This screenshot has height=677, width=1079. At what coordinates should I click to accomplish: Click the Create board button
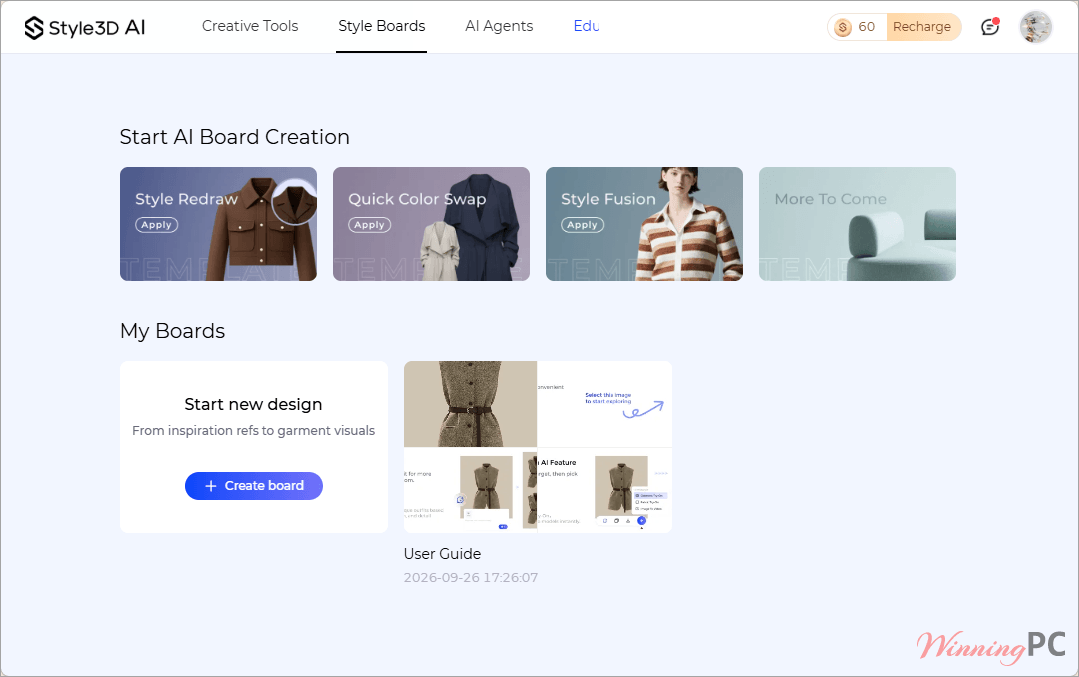[x=254, y=486]
